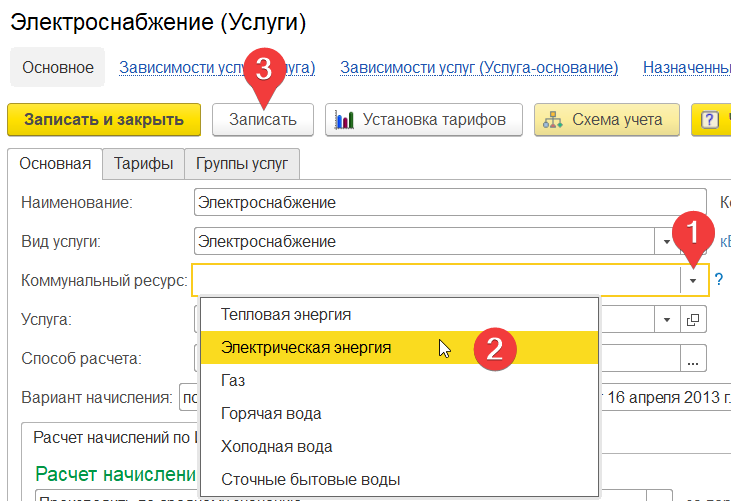731x501 pixels.
Task: Click into the empty Коммунальный ресурс field
Action: coord(436,281)
